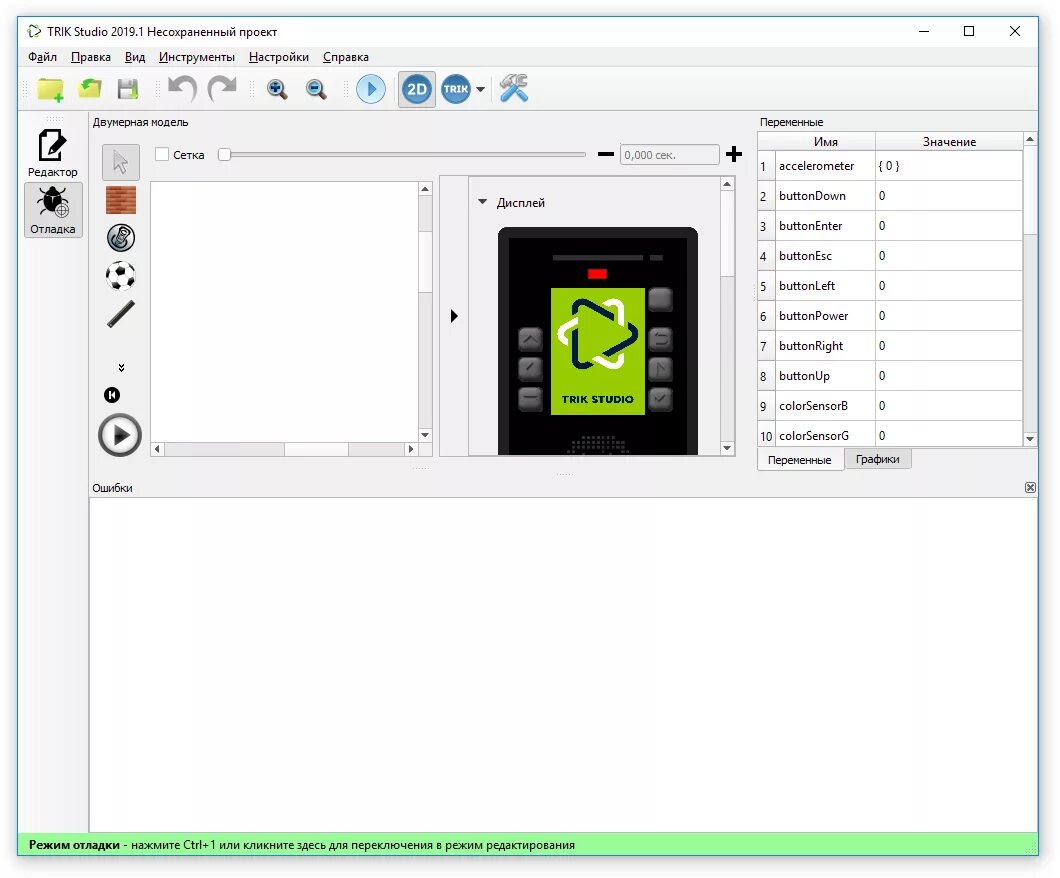The height and width of the screenshot is (878, 1060).
Task: Save the project with the floppy disk icon
Action: 128,89
